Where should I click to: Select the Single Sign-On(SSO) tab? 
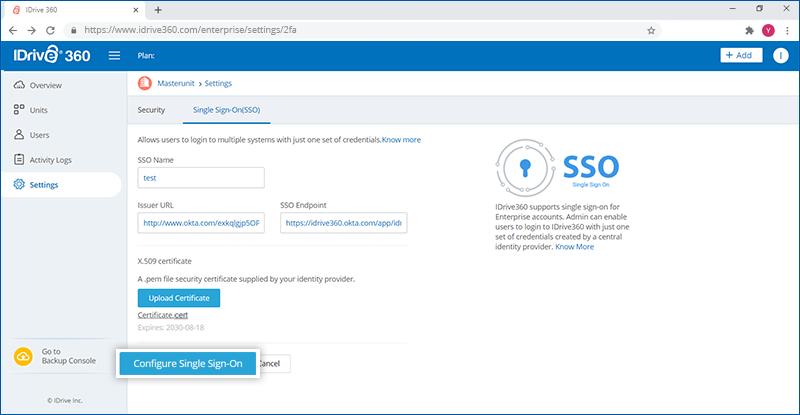click(x=227, y=110)
